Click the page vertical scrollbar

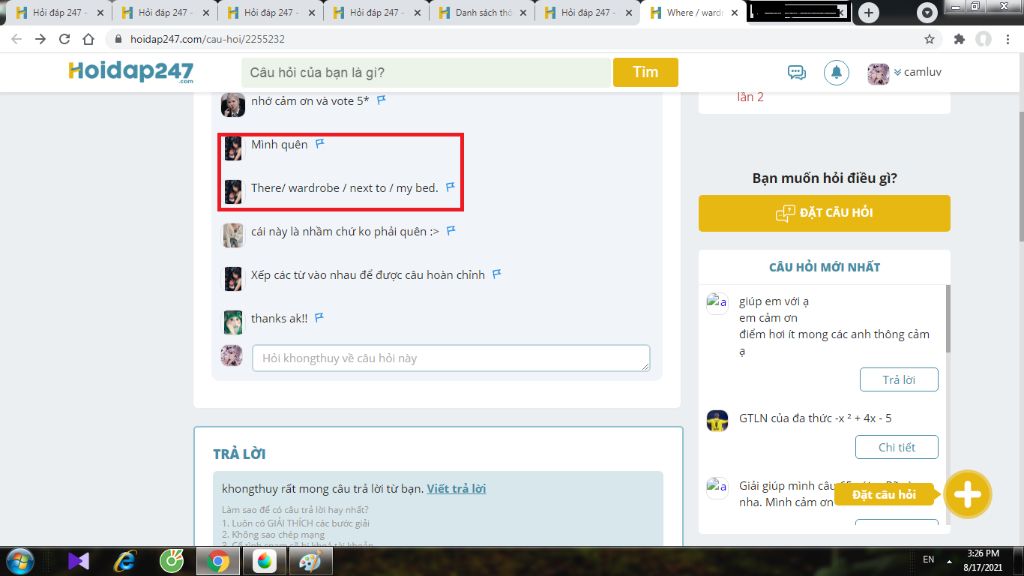(x=1020, y=176)
